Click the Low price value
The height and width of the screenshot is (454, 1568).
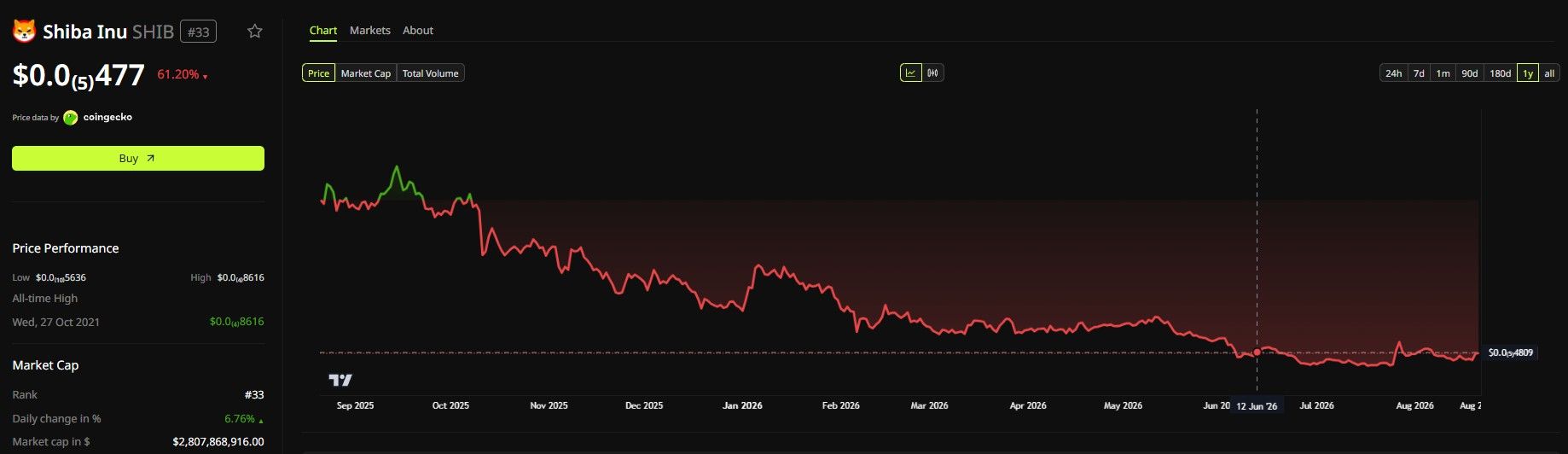tap(61, 277)
